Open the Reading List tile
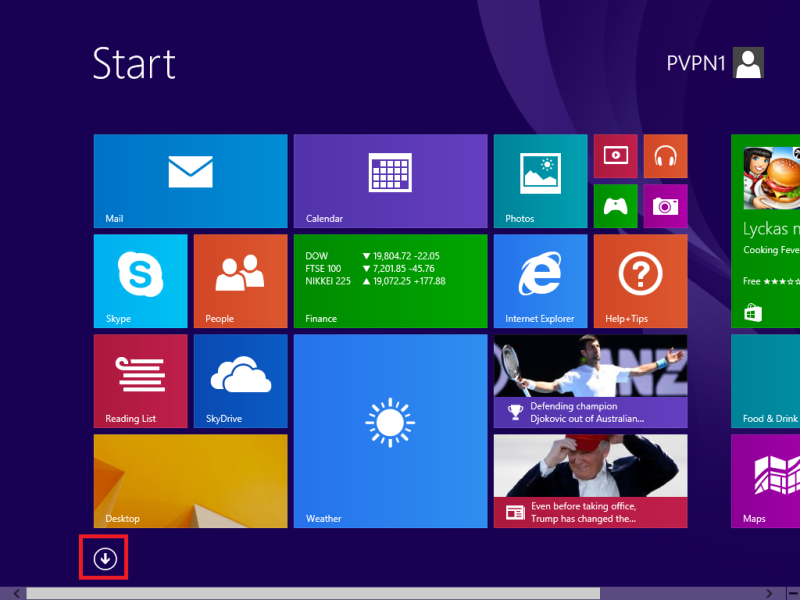The image size is (800, 600). 140,381
